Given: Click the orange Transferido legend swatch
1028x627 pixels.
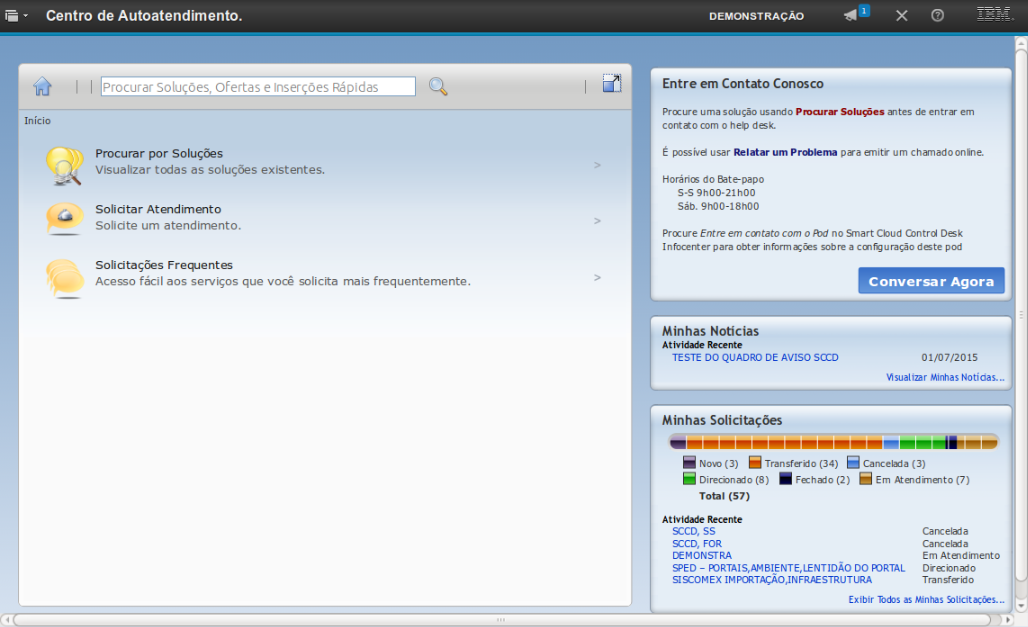Looking at the screenshot, I should coord(755,463).
